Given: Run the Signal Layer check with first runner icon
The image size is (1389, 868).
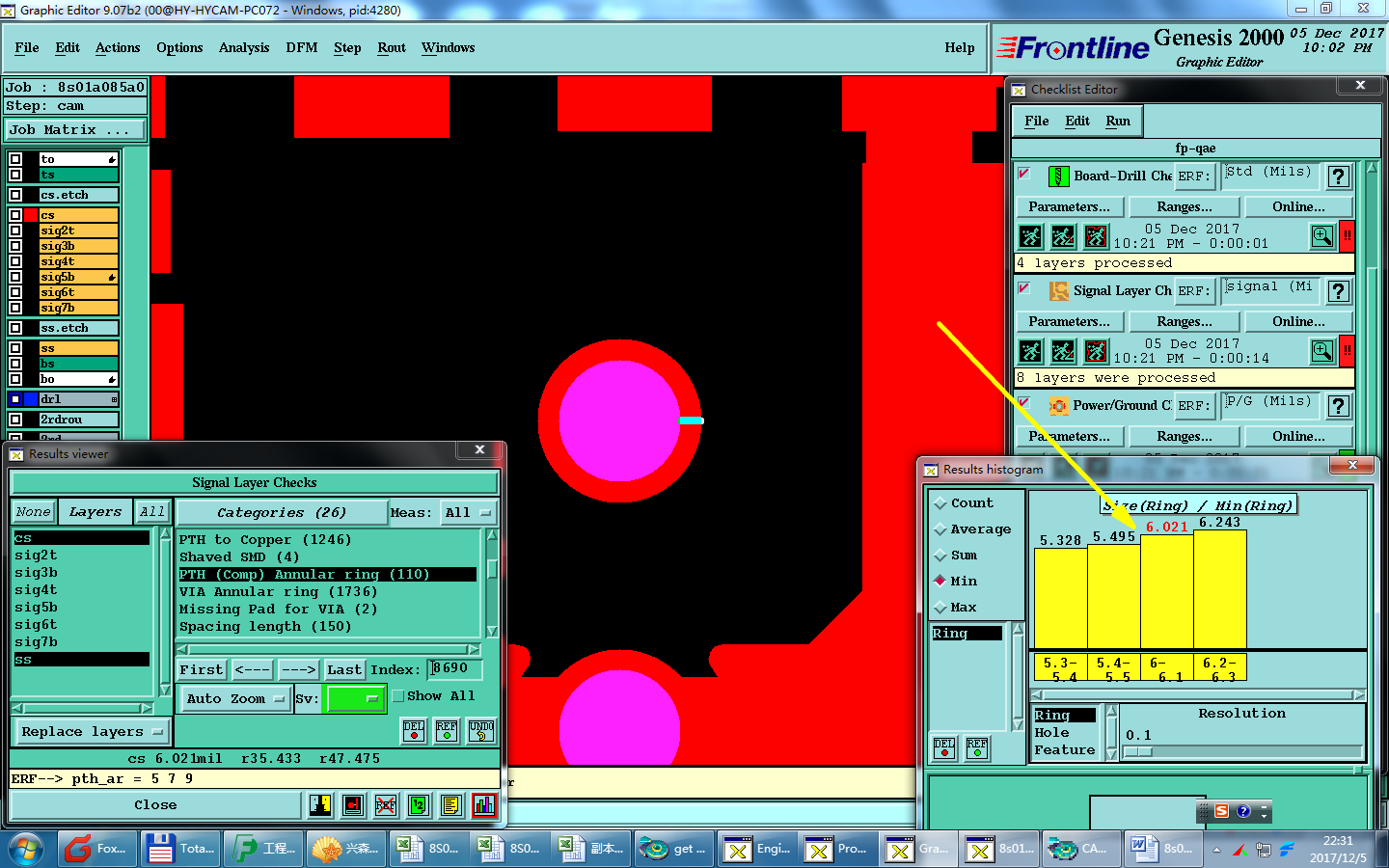Looking at the screenshot, I should click(1030, 351).
